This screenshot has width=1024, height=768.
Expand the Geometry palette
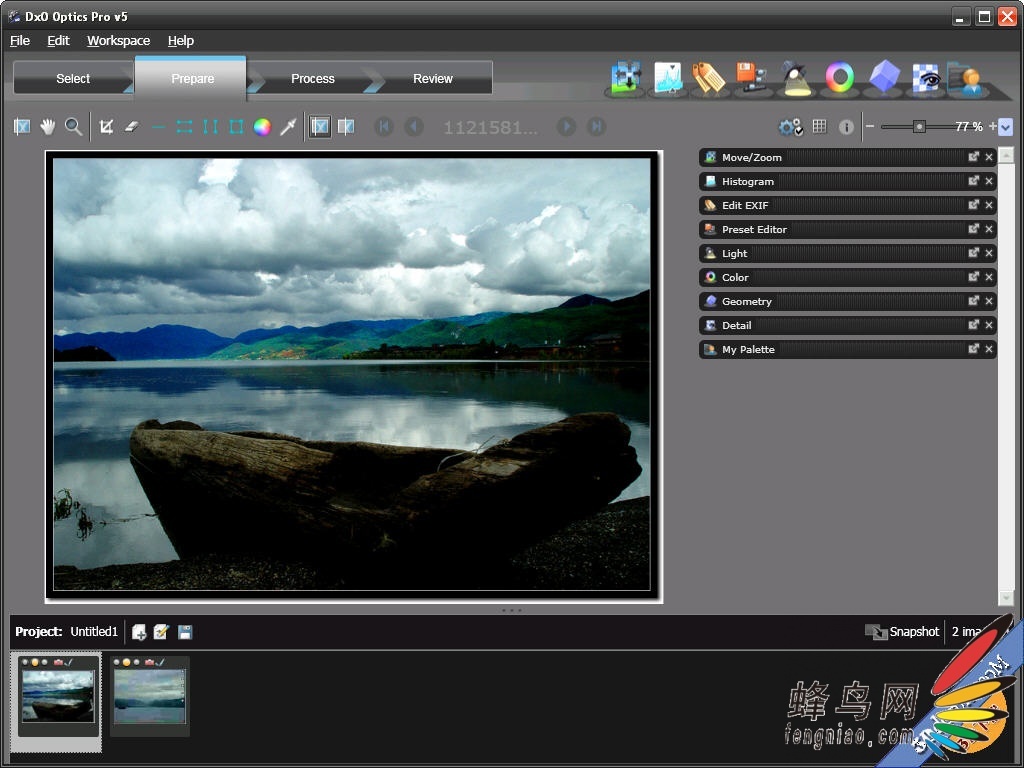pyautogui.click(x=847, y=301)
